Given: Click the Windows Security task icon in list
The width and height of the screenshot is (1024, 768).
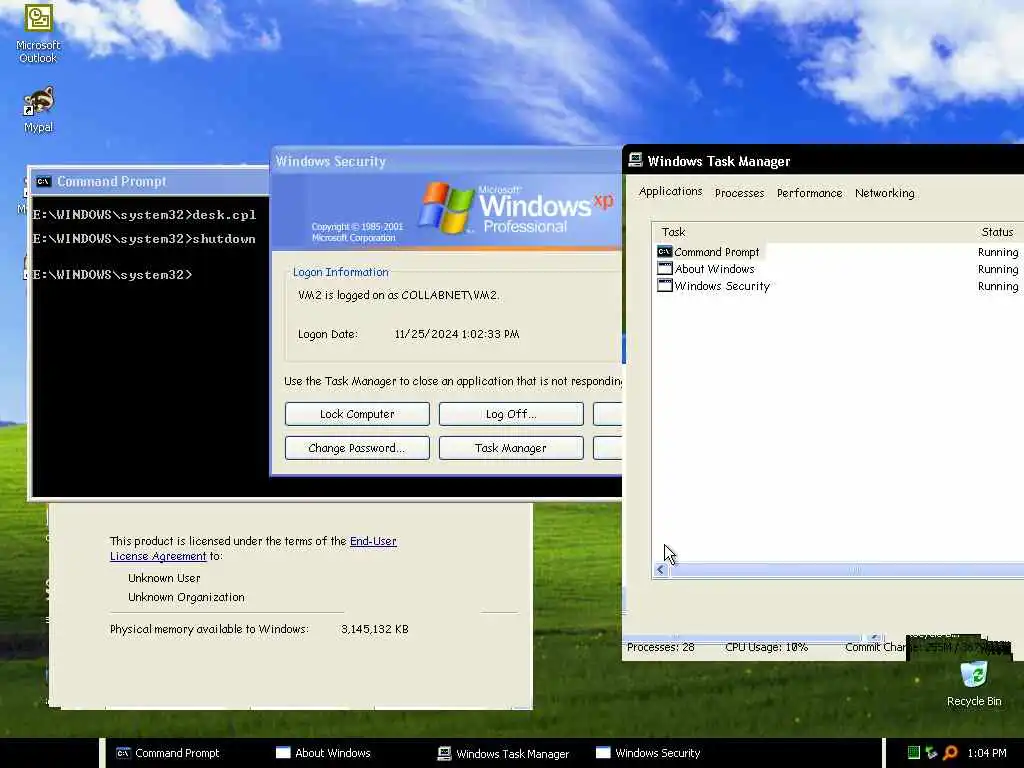Looking at the screenshot, I should (x=664, y=285).
